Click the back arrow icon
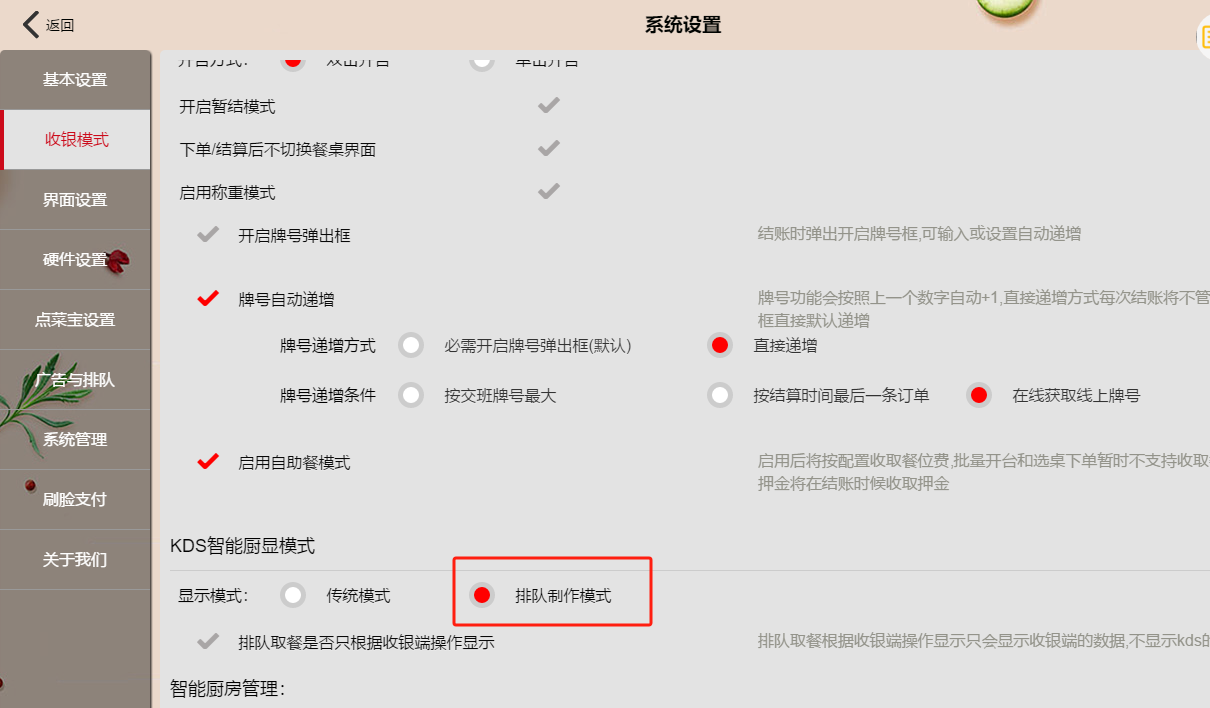1210x708 pixels. click(32, 24)
